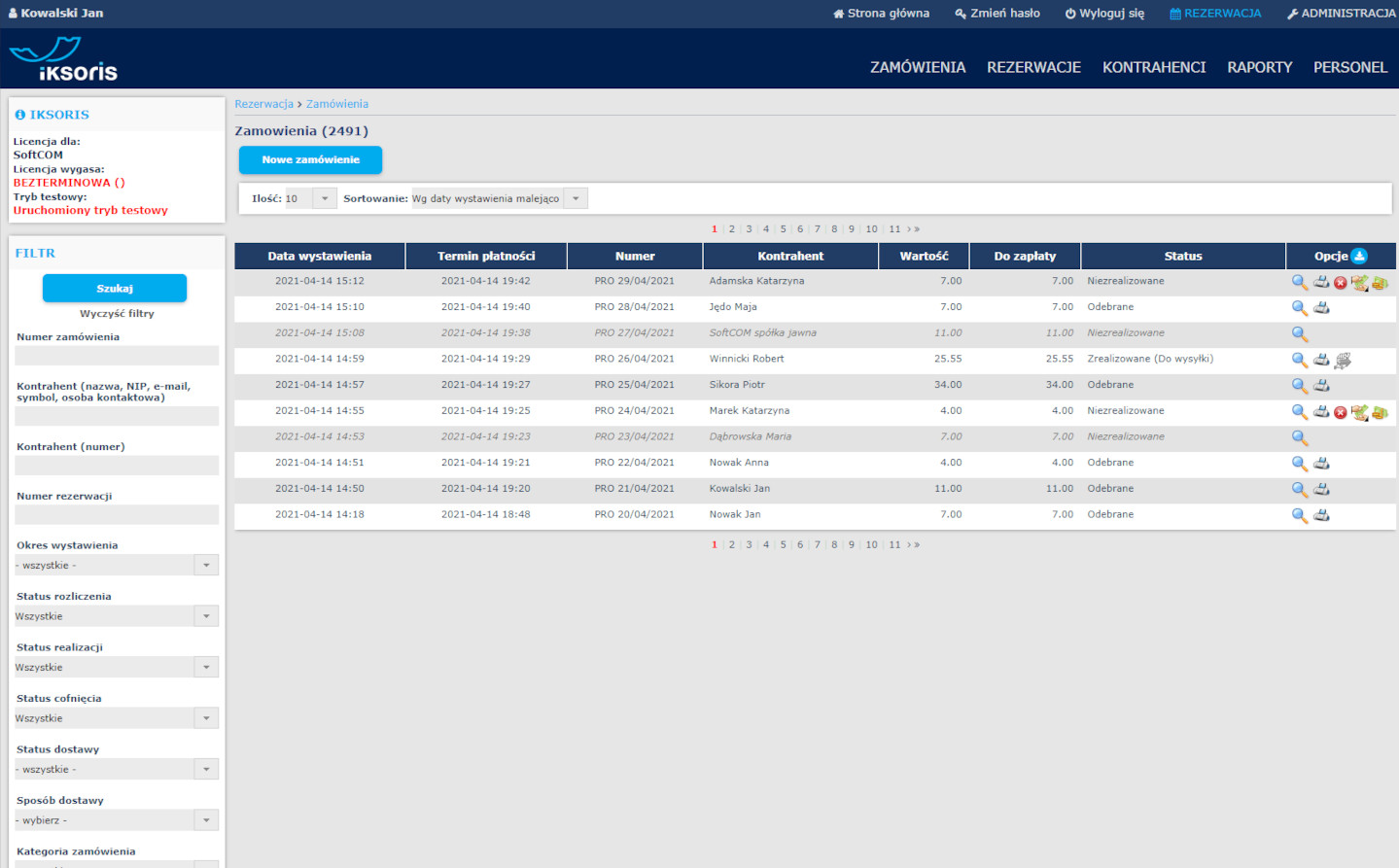This screenshot has height=868, width=1399.
Task: Click the download icon beside Opcje header
Action: click(1359, 256)
